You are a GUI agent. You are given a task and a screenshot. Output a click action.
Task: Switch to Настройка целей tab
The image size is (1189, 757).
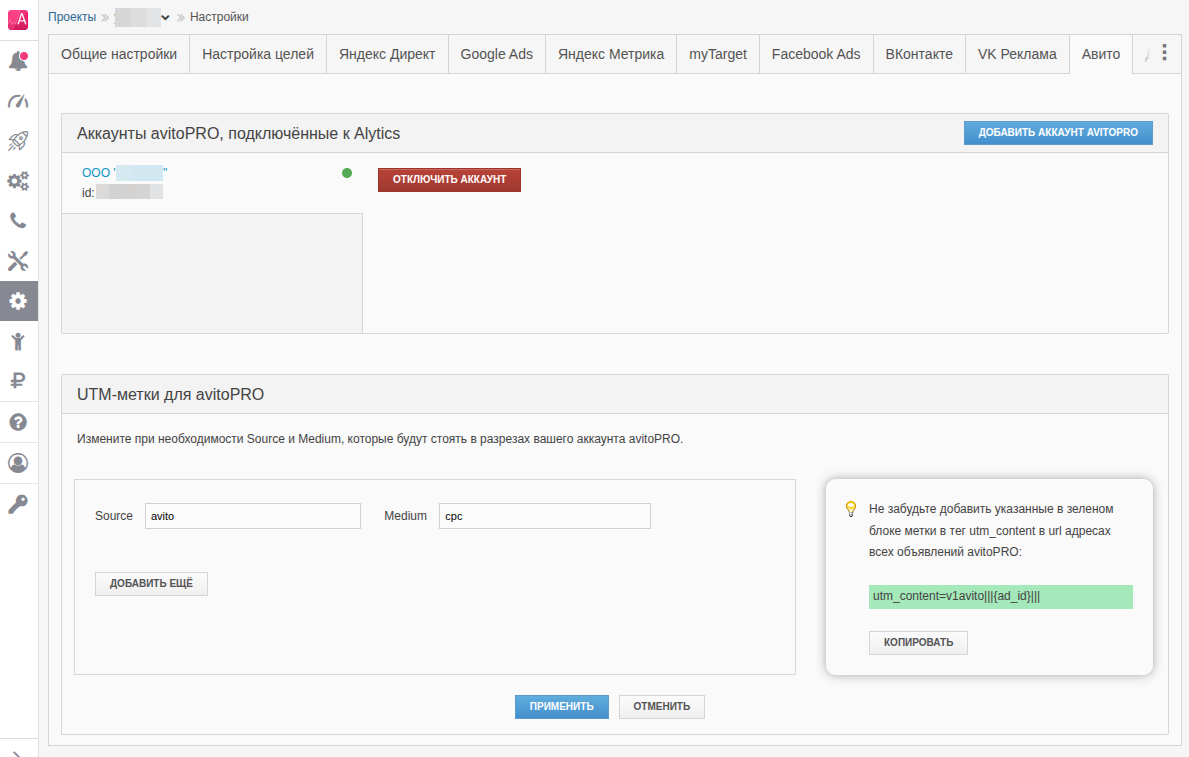point(258,54)
